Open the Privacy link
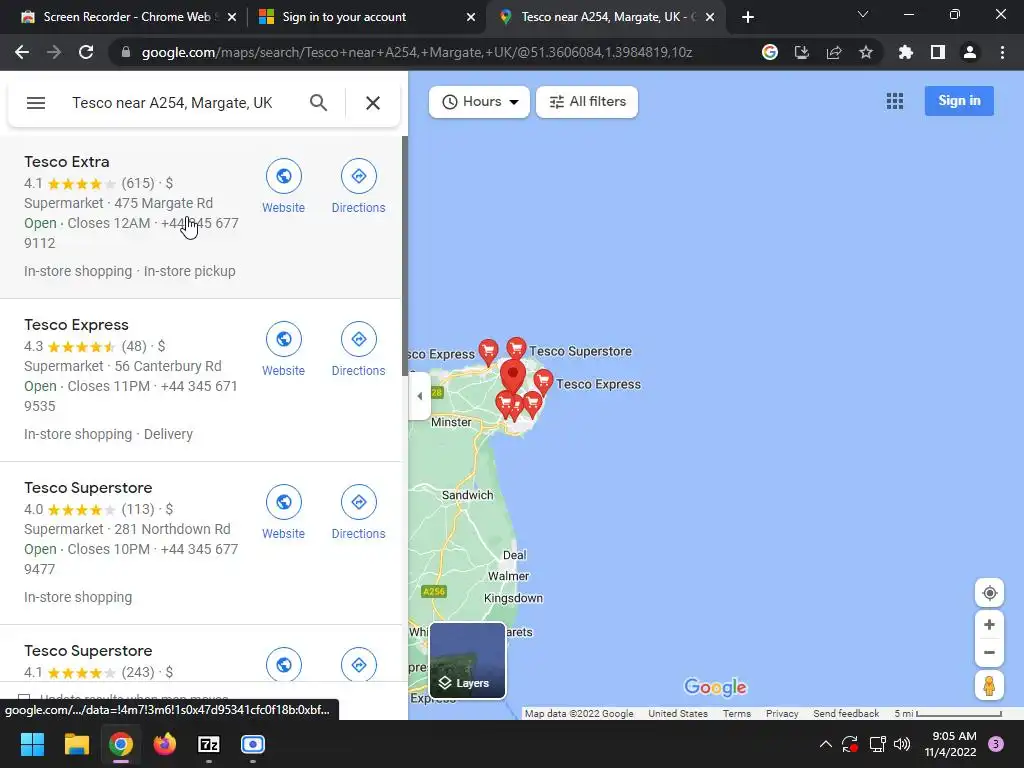1024x768 pixels. tap(782, 713)
